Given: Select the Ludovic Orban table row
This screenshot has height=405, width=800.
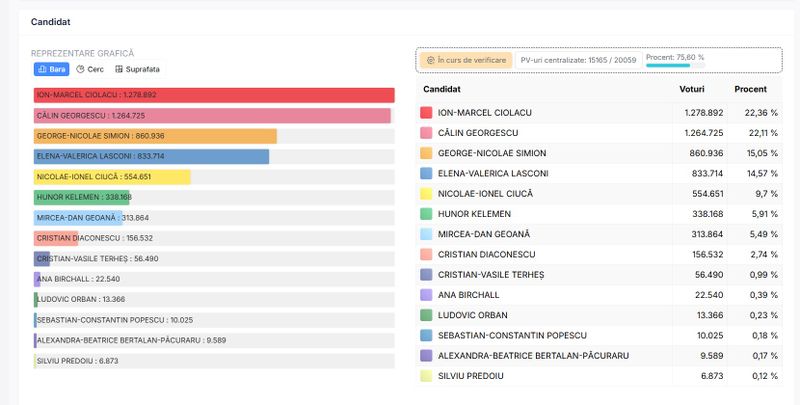Looking at the screenshot, I should (x=598, y=315).
